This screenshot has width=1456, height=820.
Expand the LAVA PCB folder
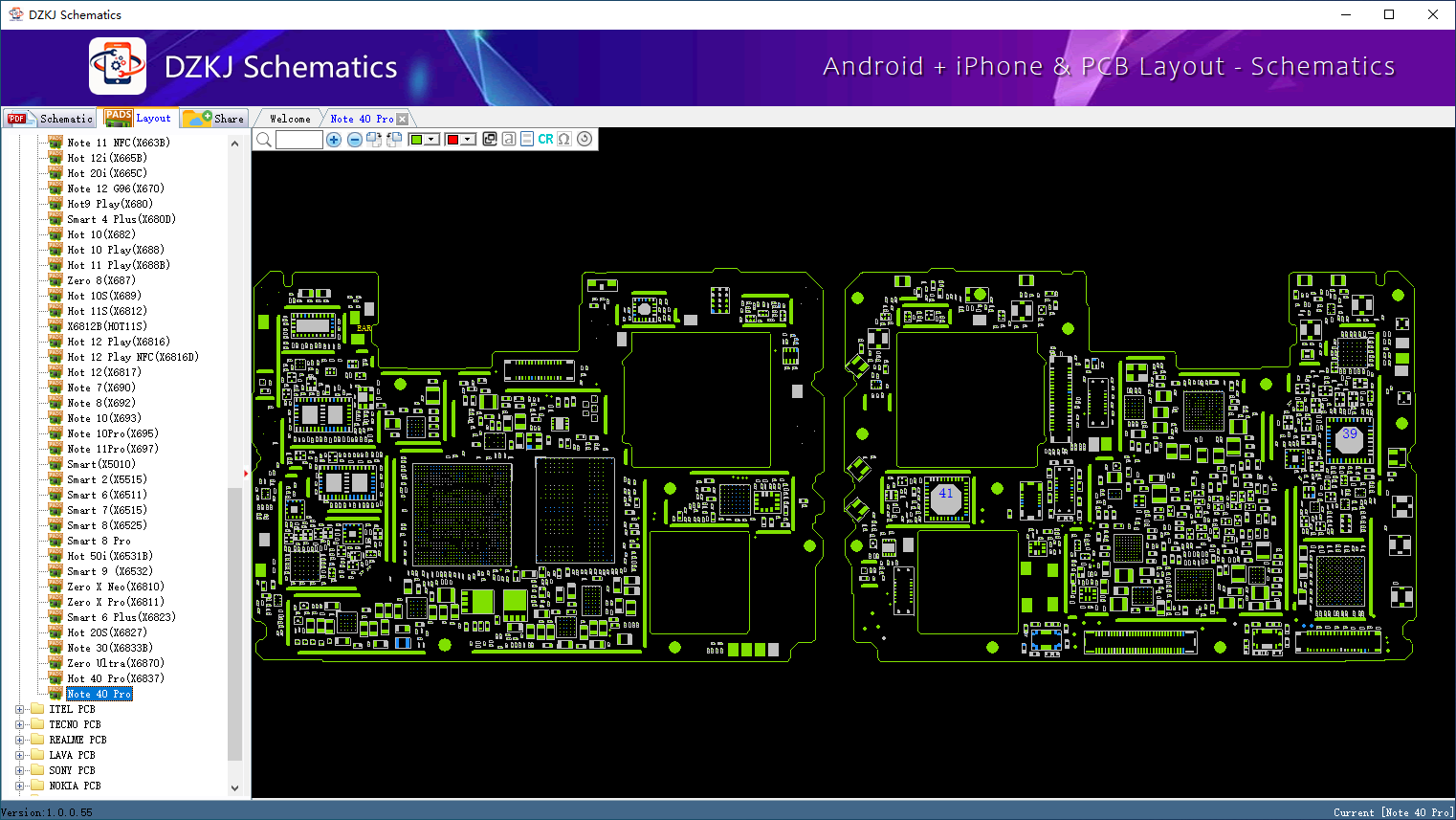pos(19,755)
